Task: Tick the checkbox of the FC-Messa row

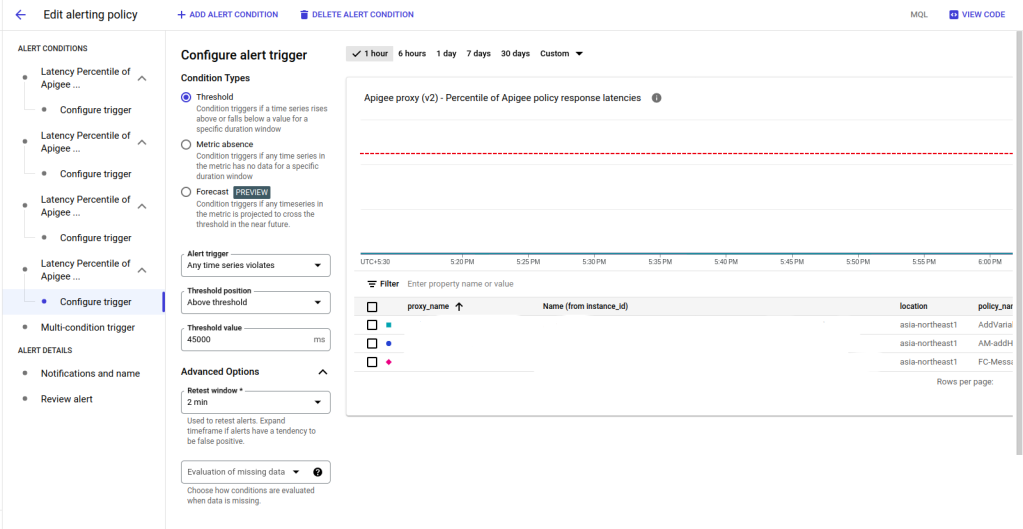Action: pyautogui.click(x=372, y=362)
